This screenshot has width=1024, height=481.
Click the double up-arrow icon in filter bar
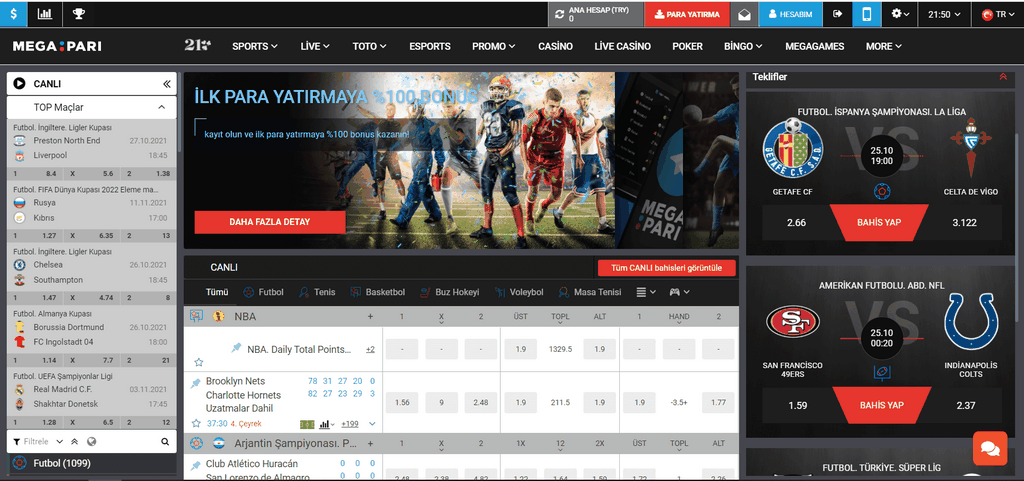74,442
